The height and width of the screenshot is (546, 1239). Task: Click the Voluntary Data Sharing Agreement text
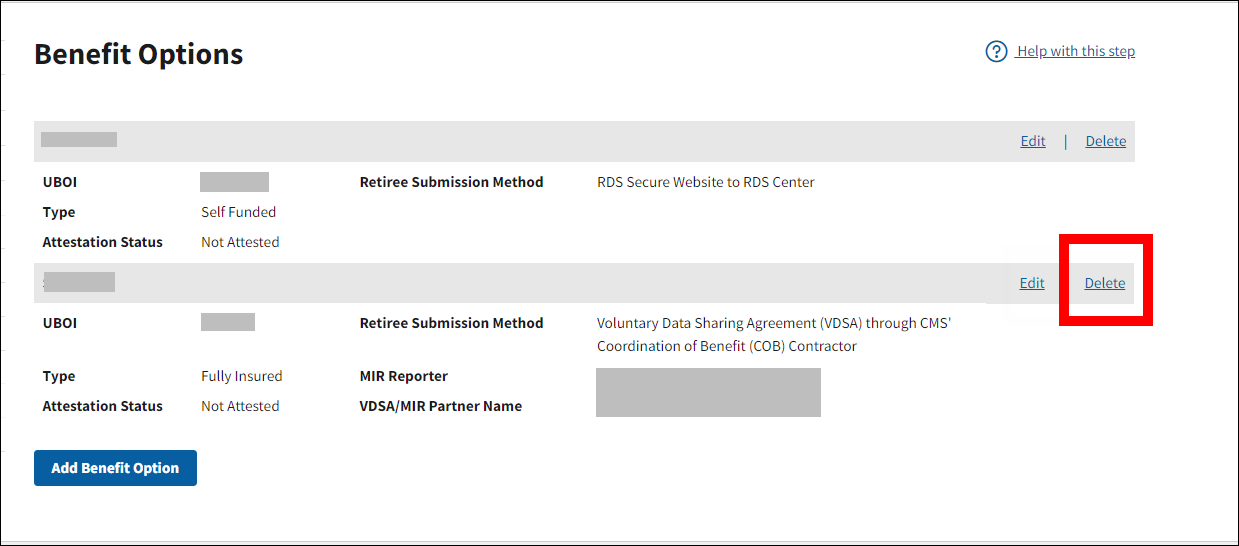click(x=773, y=323)
